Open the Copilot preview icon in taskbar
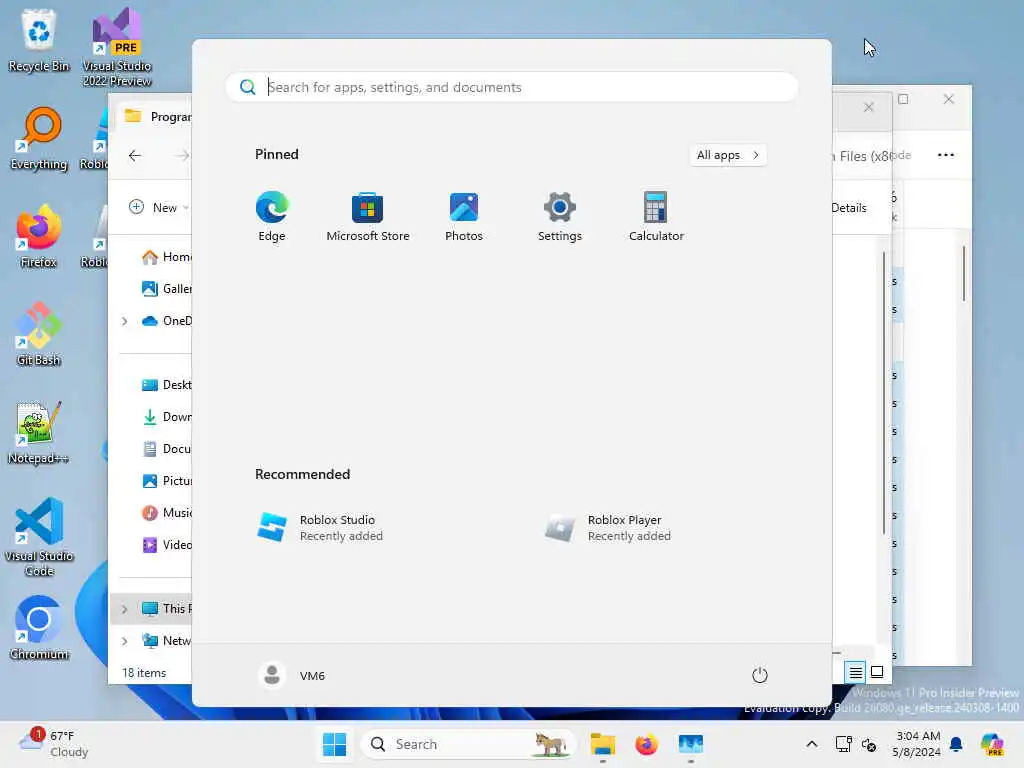The height and width of the screenshot is (768, 1024). pyautogui.click(x=992, y=744)
